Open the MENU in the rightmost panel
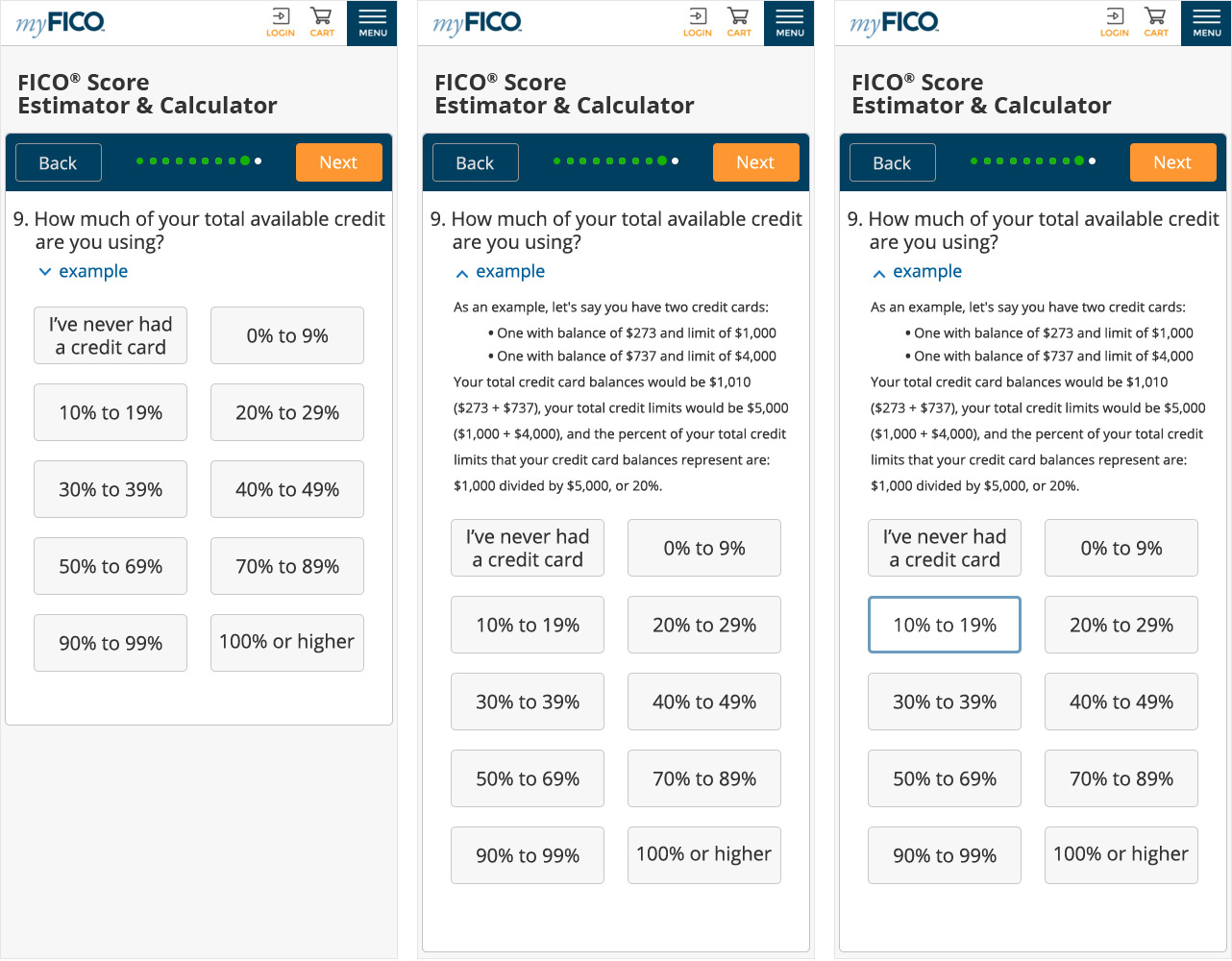Image resolution: width=1232 pixels, height=961 pixels. [1205, 21]
